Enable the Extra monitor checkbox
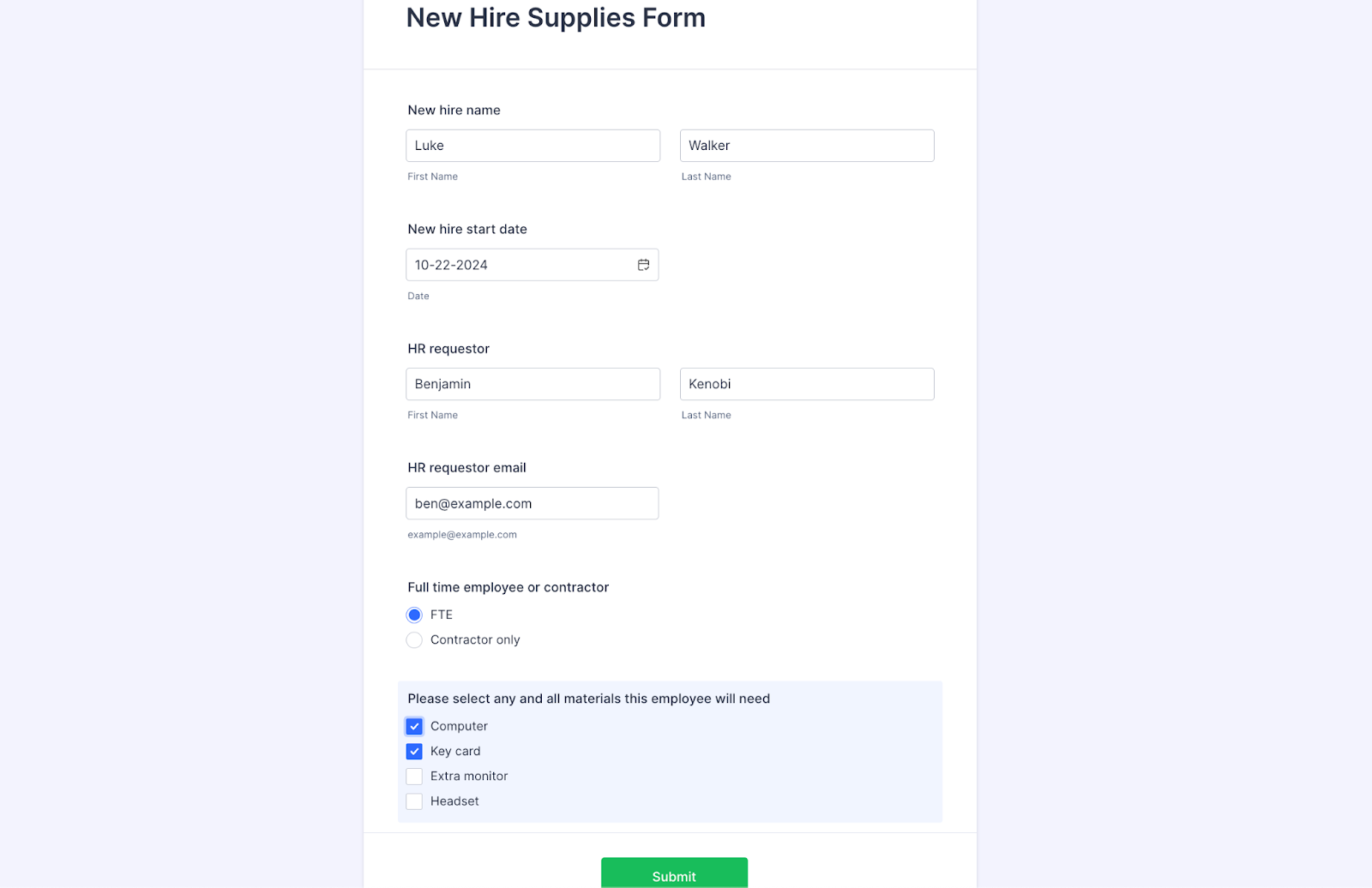This screenshot has width=1372, height=888. [x=414, y=777]
